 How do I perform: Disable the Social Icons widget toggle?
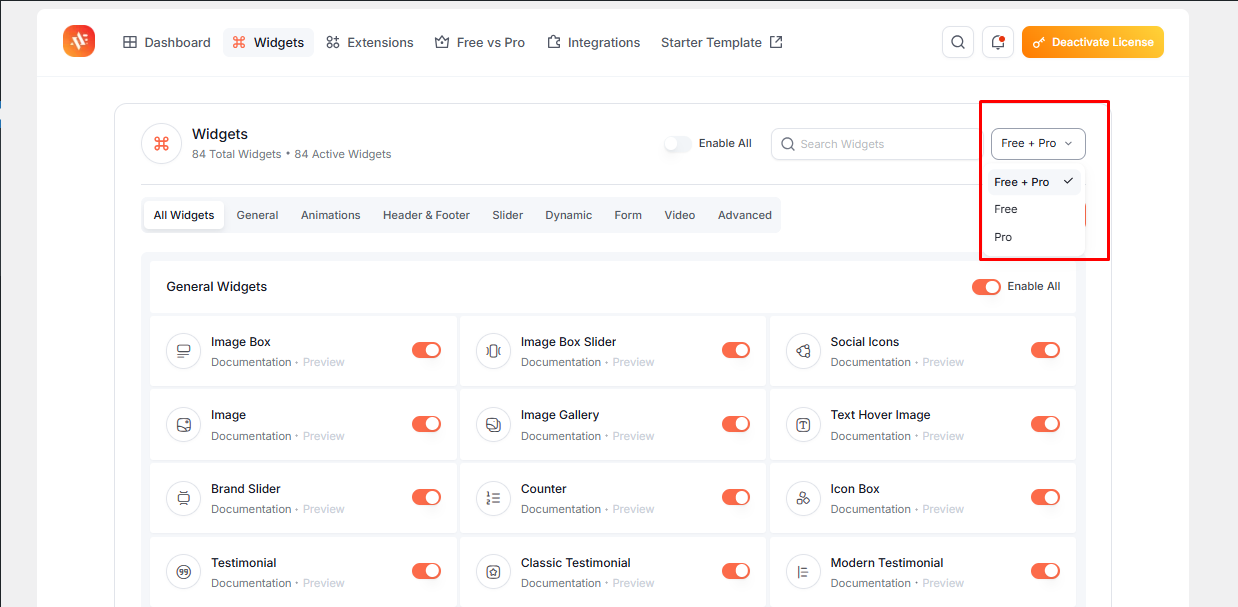coord(1045,350)
